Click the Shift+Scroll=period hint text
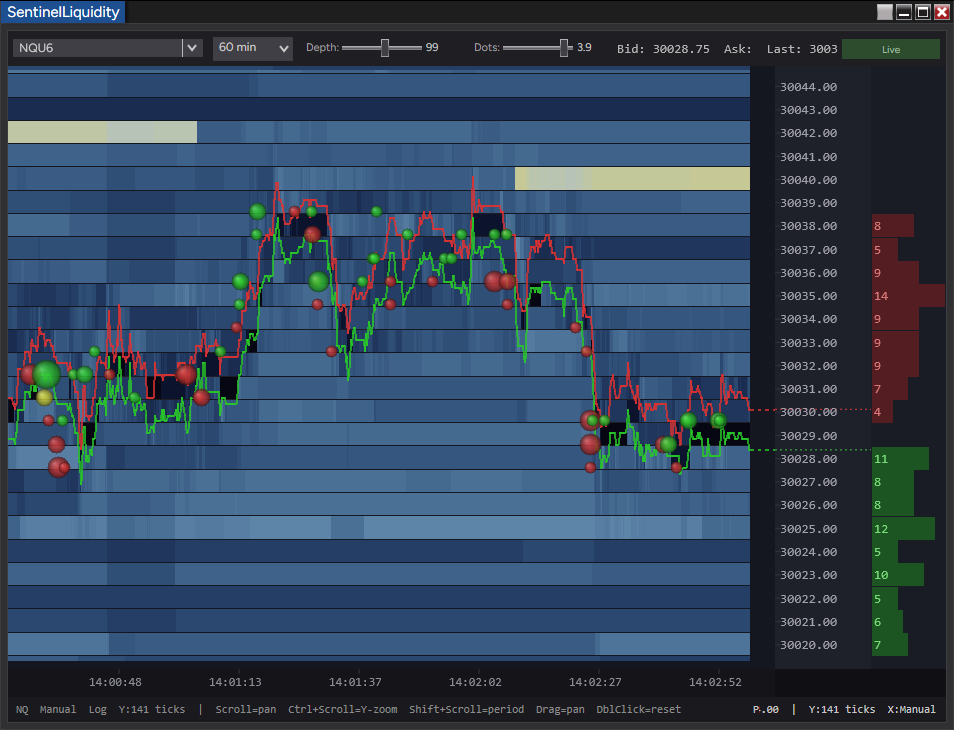 point(466,709)
